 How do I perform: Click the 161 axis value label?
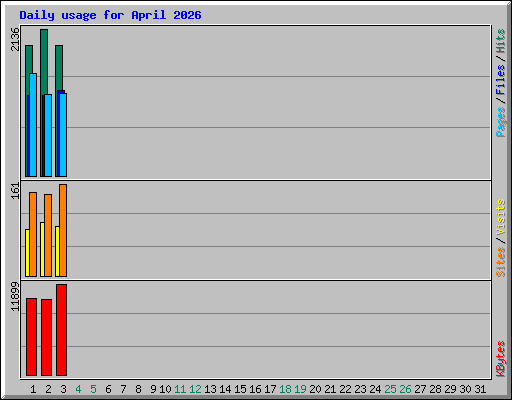(x=15, y=191)
